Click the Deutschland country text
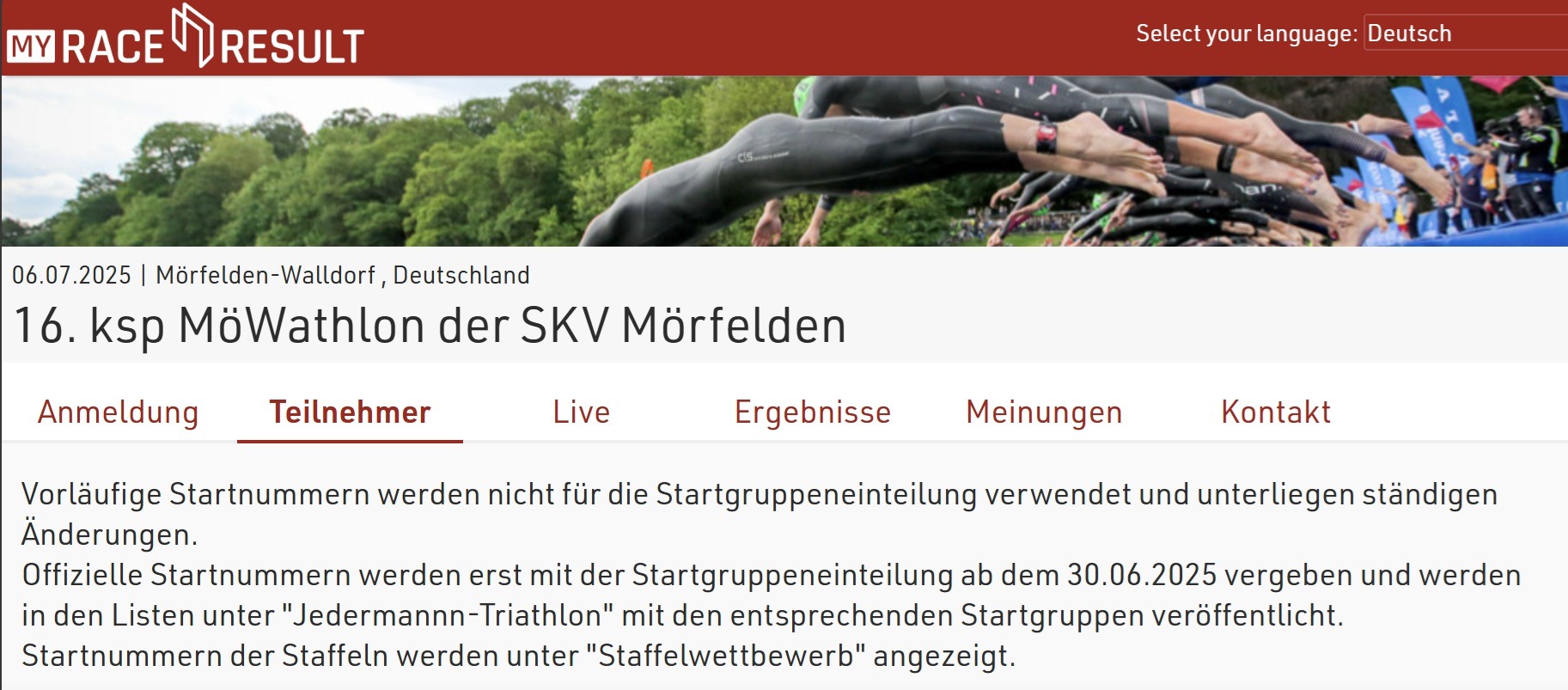Viewport: 1568px width, 690px height. (x=461, y=275)
